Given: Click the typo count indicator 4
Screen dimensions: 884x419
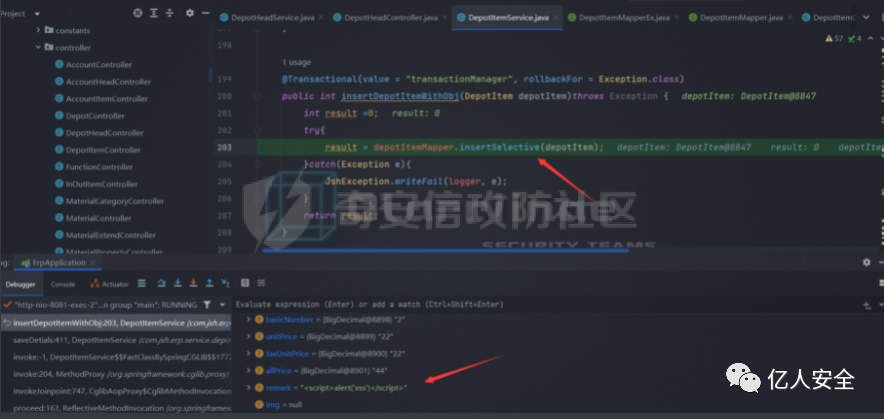Looking at the screenshot, I should tap(855, 38).
